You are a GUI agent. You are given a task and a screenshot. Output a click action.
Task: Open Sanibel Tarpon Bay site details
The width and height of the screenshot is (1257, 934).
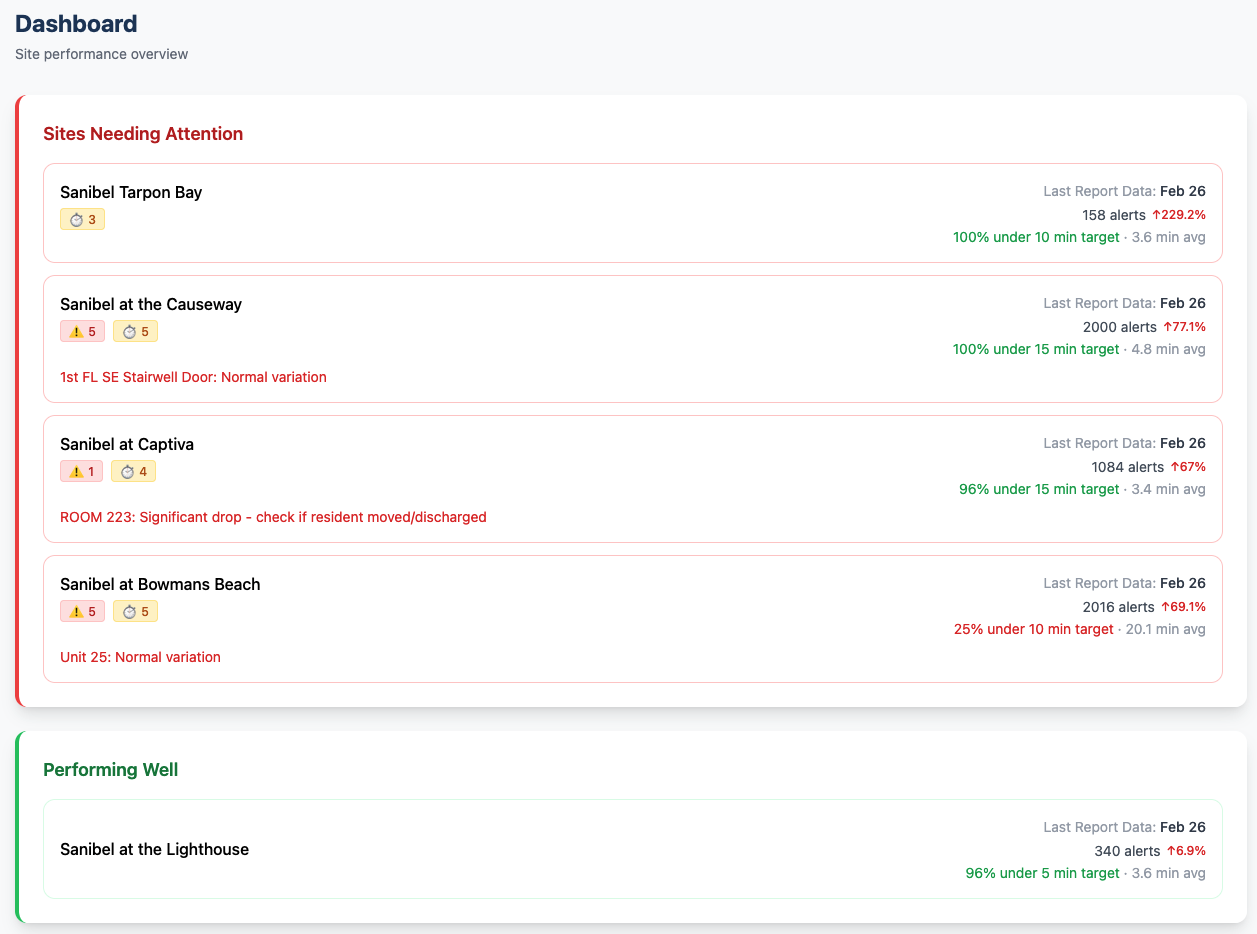(x=131, y=192)
